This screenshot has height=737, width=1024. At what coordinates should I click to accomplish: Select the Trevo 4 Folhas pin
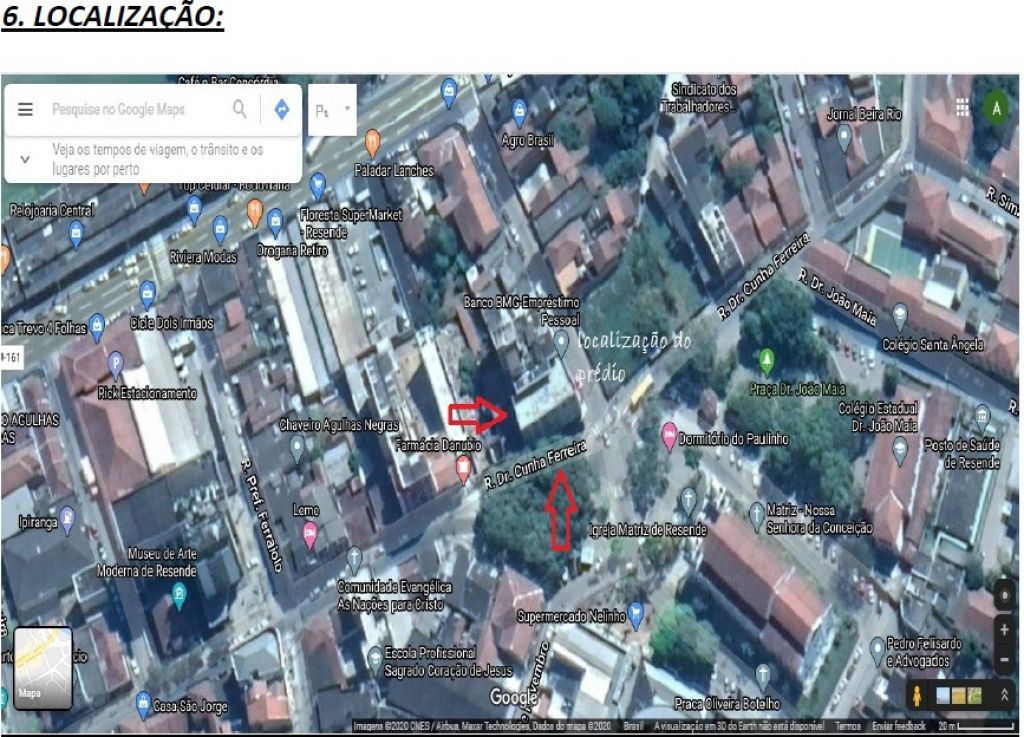coord(97,328)
